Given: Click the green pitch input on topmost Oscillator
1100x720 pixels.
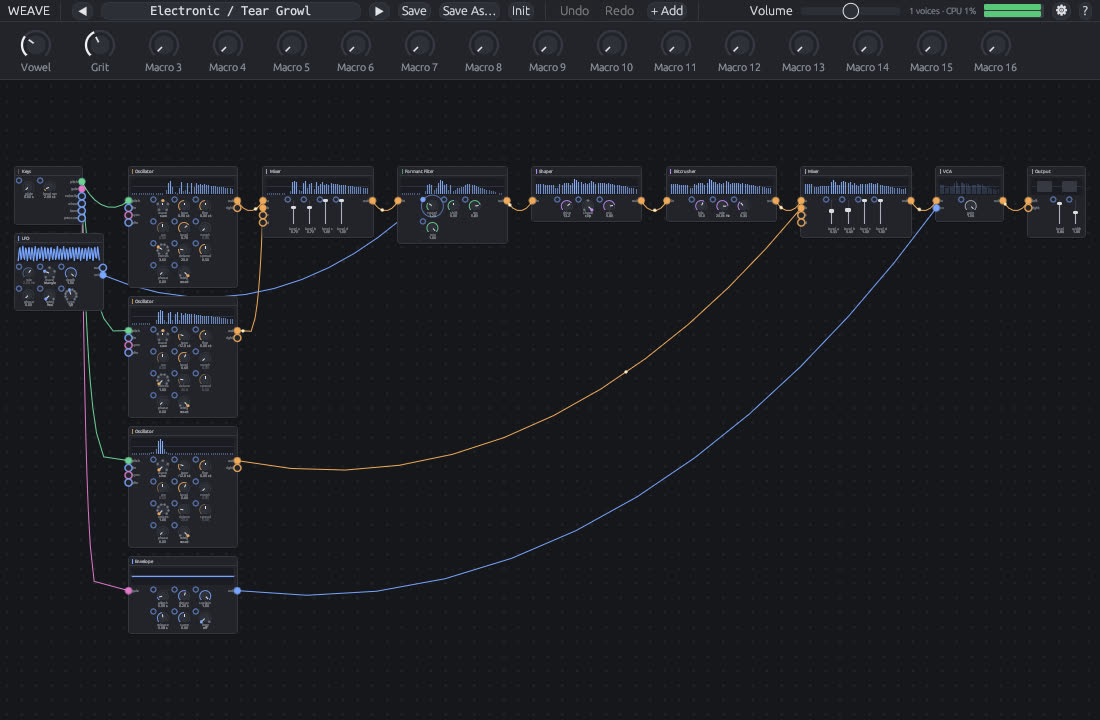Looking at the screenshot, I should coord(128,201).
